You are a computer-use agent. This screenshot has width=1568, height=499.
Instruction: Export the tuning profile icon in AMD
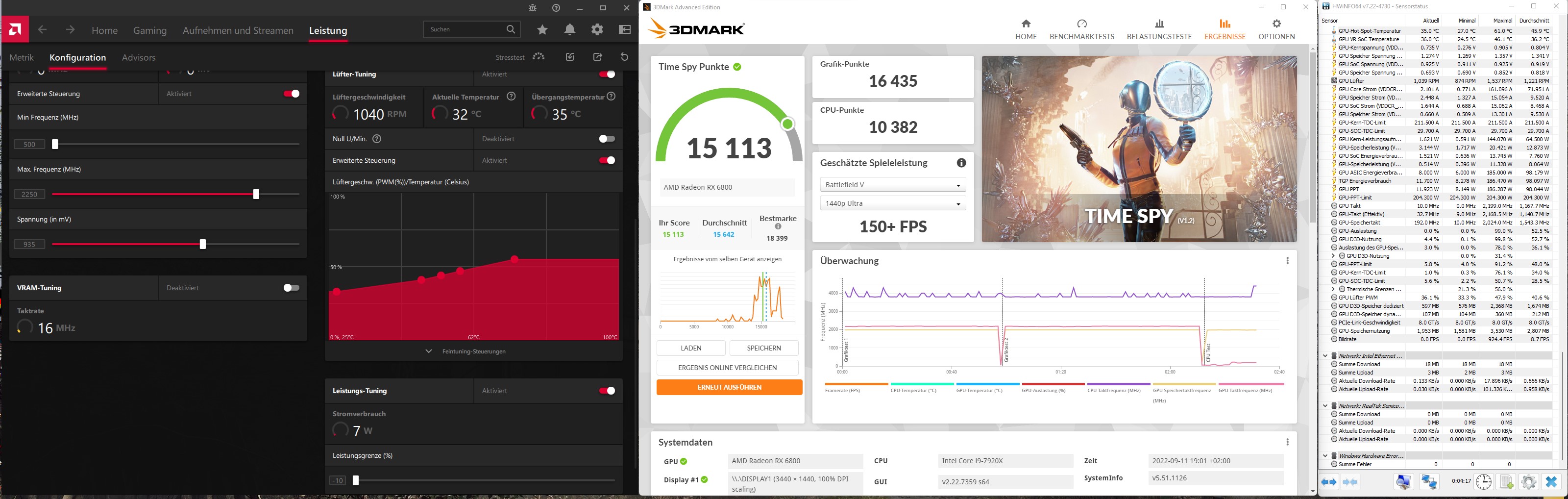pos(598,57)
